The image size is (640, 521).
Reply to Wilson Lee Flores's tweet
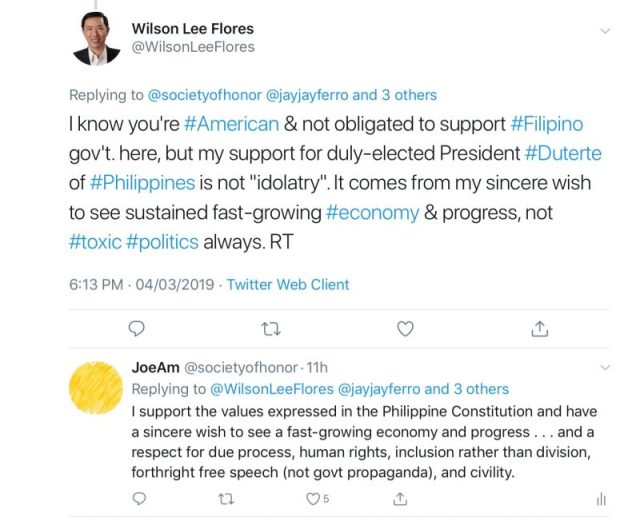[x=139, y=328]
